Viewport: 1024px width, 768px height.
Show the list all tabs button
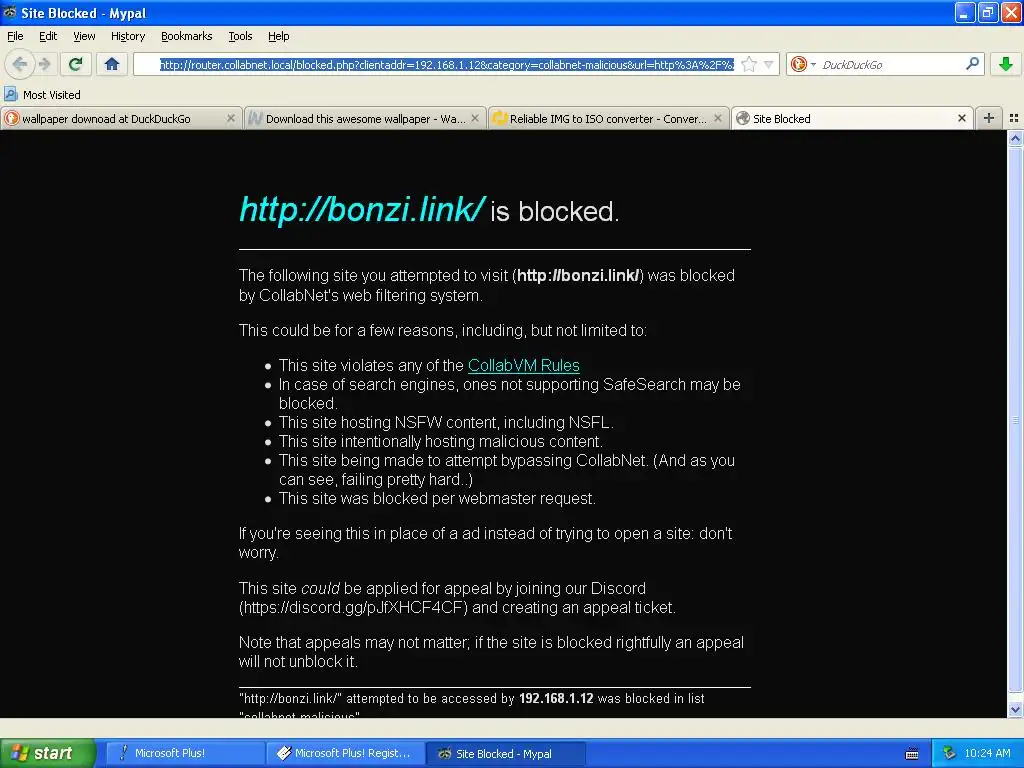click(x=1014, y=118)
